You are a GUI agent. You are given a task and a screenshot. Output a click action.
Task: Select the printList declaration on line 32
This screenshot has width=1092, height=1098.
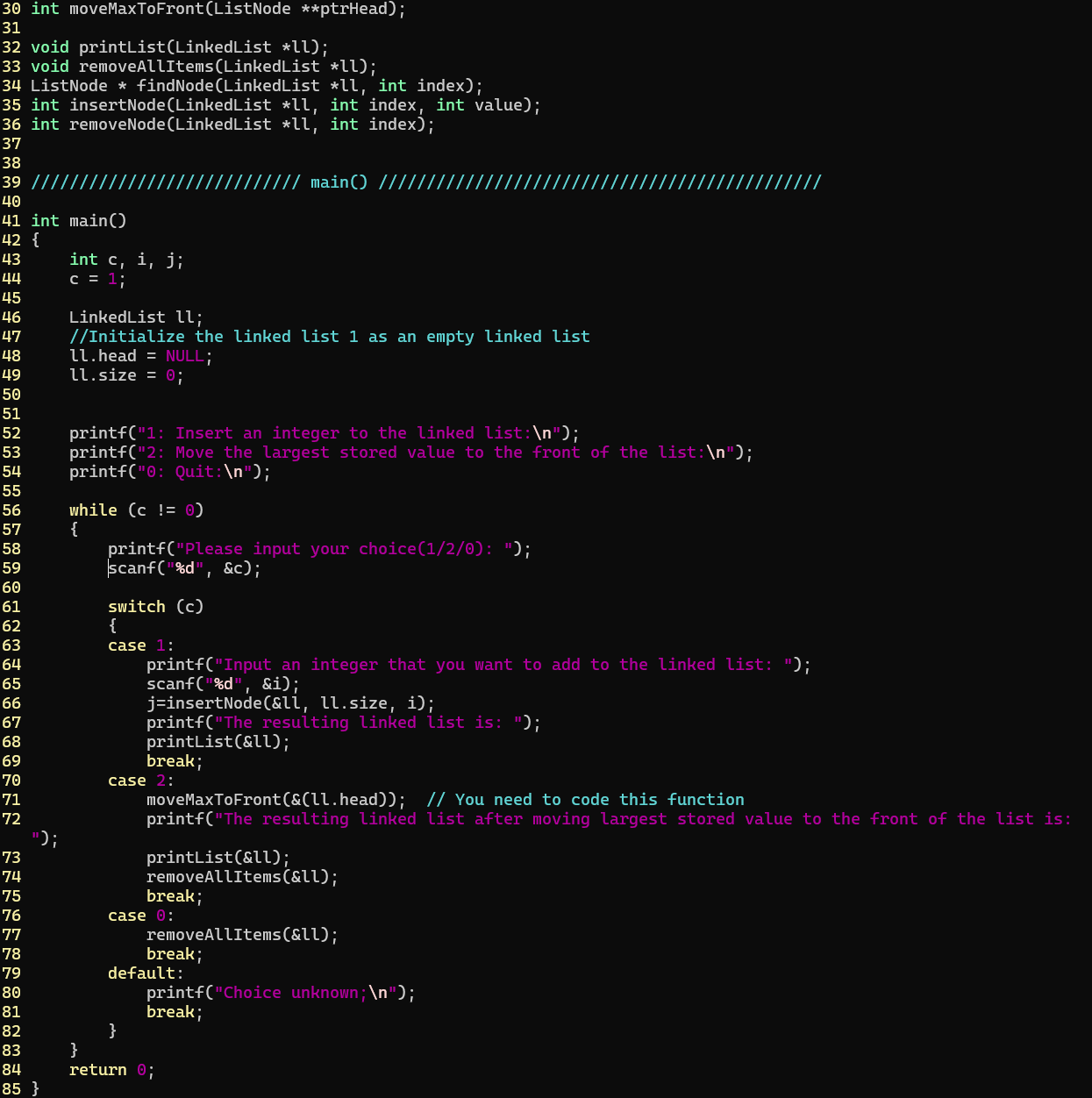(x=180, y=47)
